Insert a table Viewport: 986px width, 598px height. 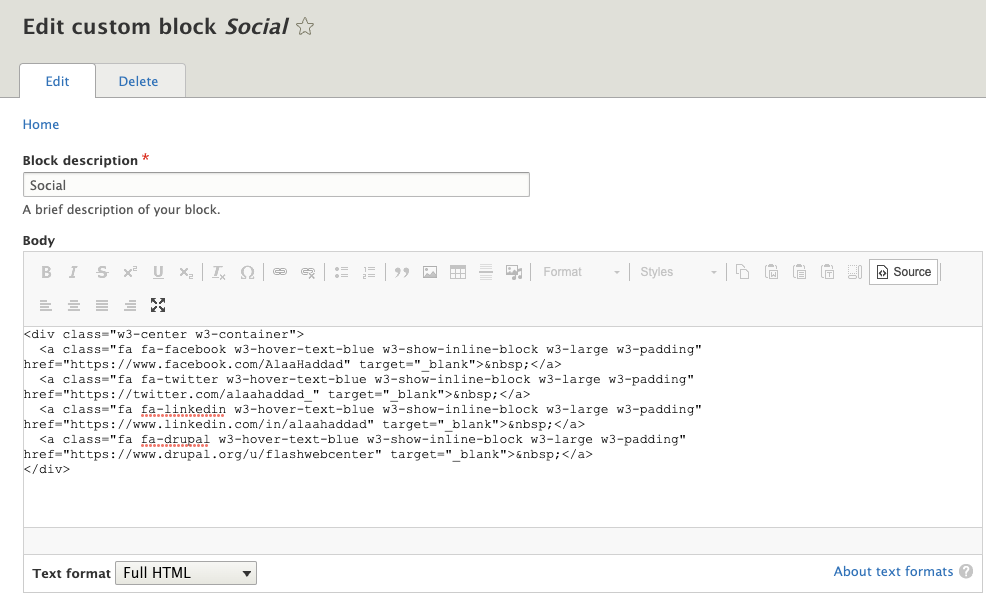click(x=456, y=272)
